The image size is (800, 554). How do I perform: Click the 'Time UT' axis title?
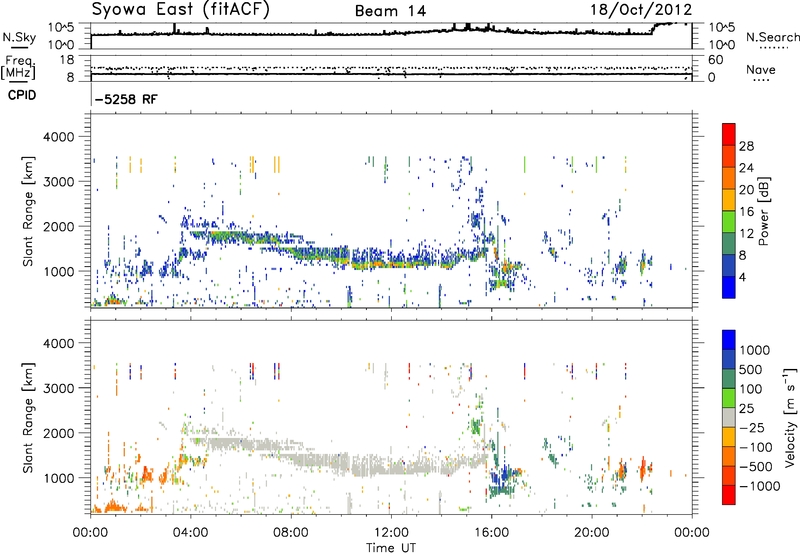click(x=391, y=548)
